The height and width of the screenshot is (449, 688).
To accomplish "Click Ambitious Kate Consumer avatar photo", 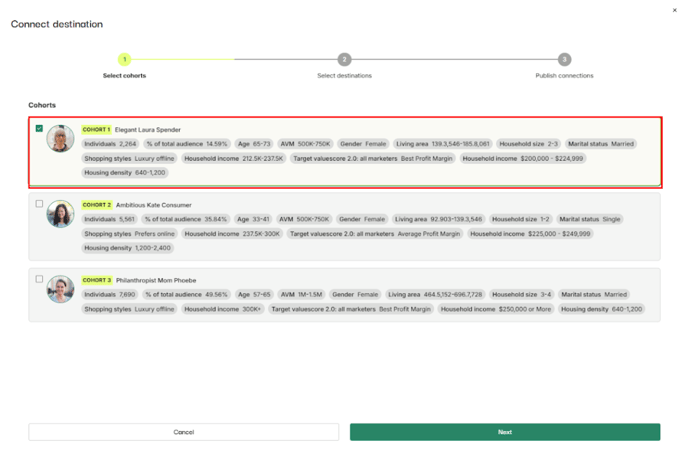I will click(60, 214).
